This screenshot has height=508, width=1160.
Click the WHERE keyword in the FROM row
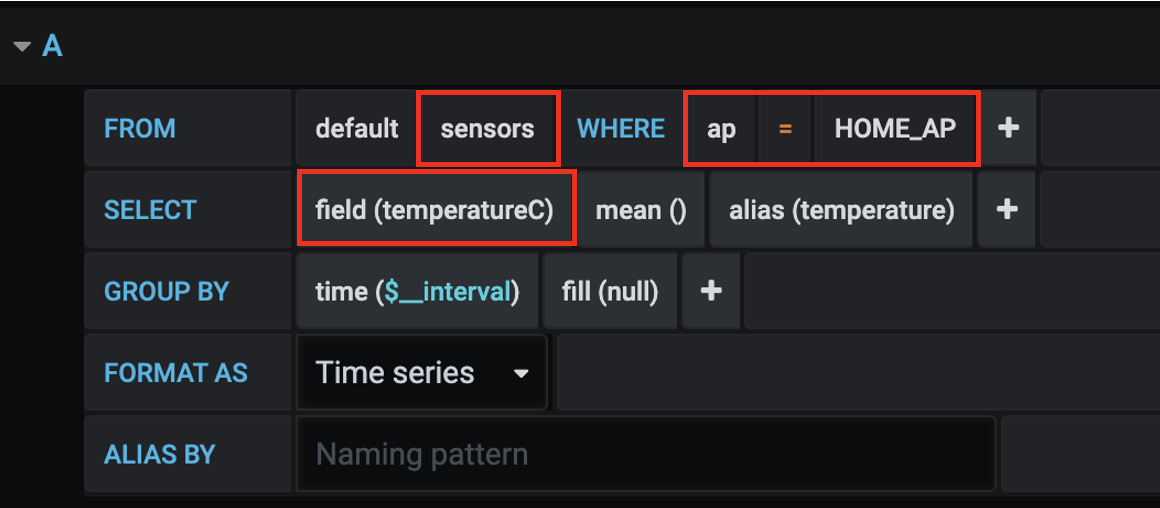click(621, 128)
